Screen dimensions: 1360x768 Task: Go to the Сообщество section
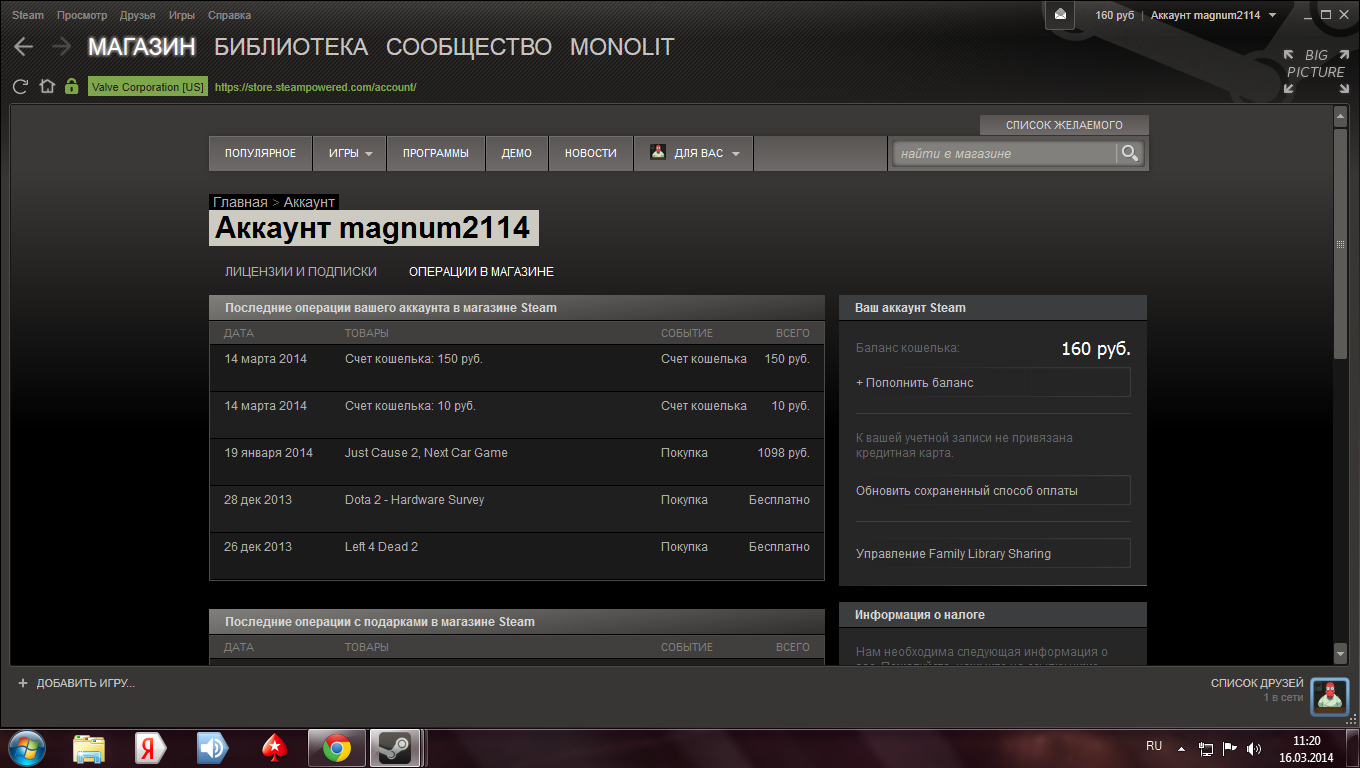coord(469,47)
